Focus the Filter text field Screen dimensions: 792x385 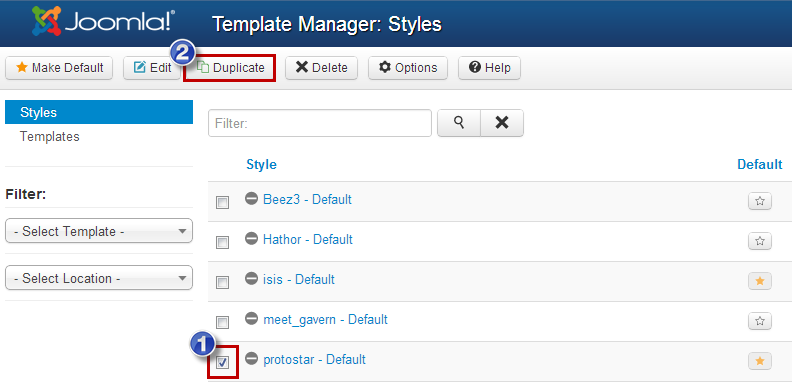point(320,123)
